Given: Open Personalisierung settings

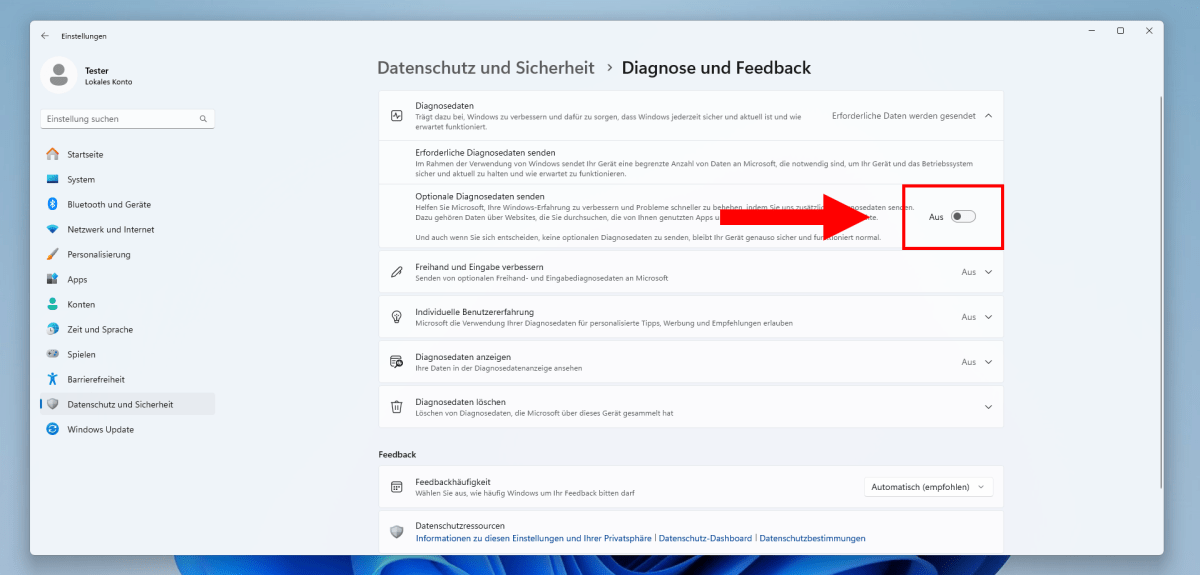Looking at the screenshot, I should 127,254.
